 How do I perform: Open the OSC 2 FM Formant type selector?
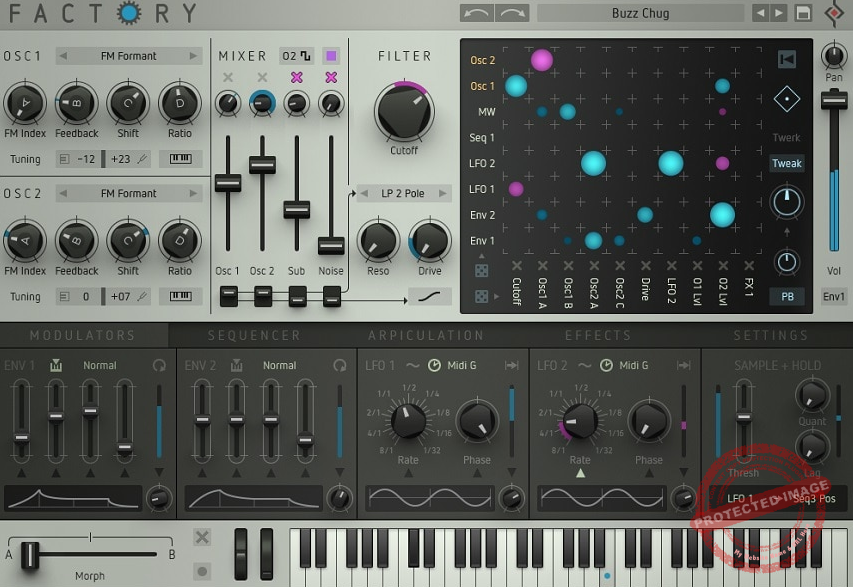coord(128,193)
